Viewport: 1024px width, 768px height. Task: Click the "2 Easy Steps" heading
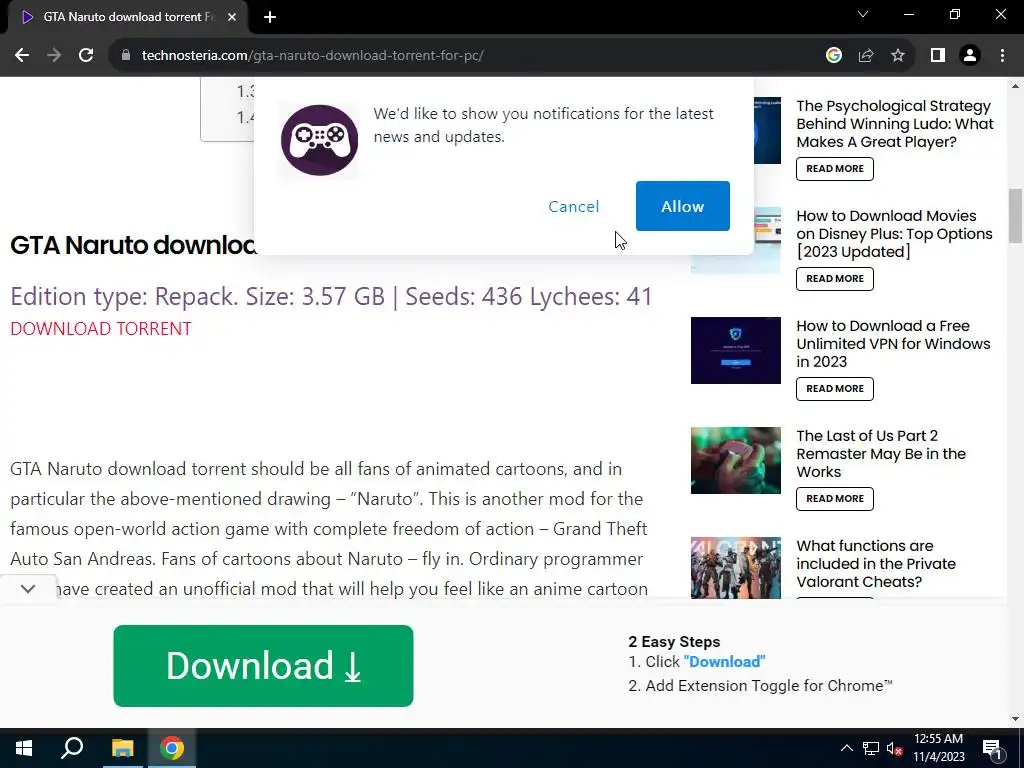674,642
